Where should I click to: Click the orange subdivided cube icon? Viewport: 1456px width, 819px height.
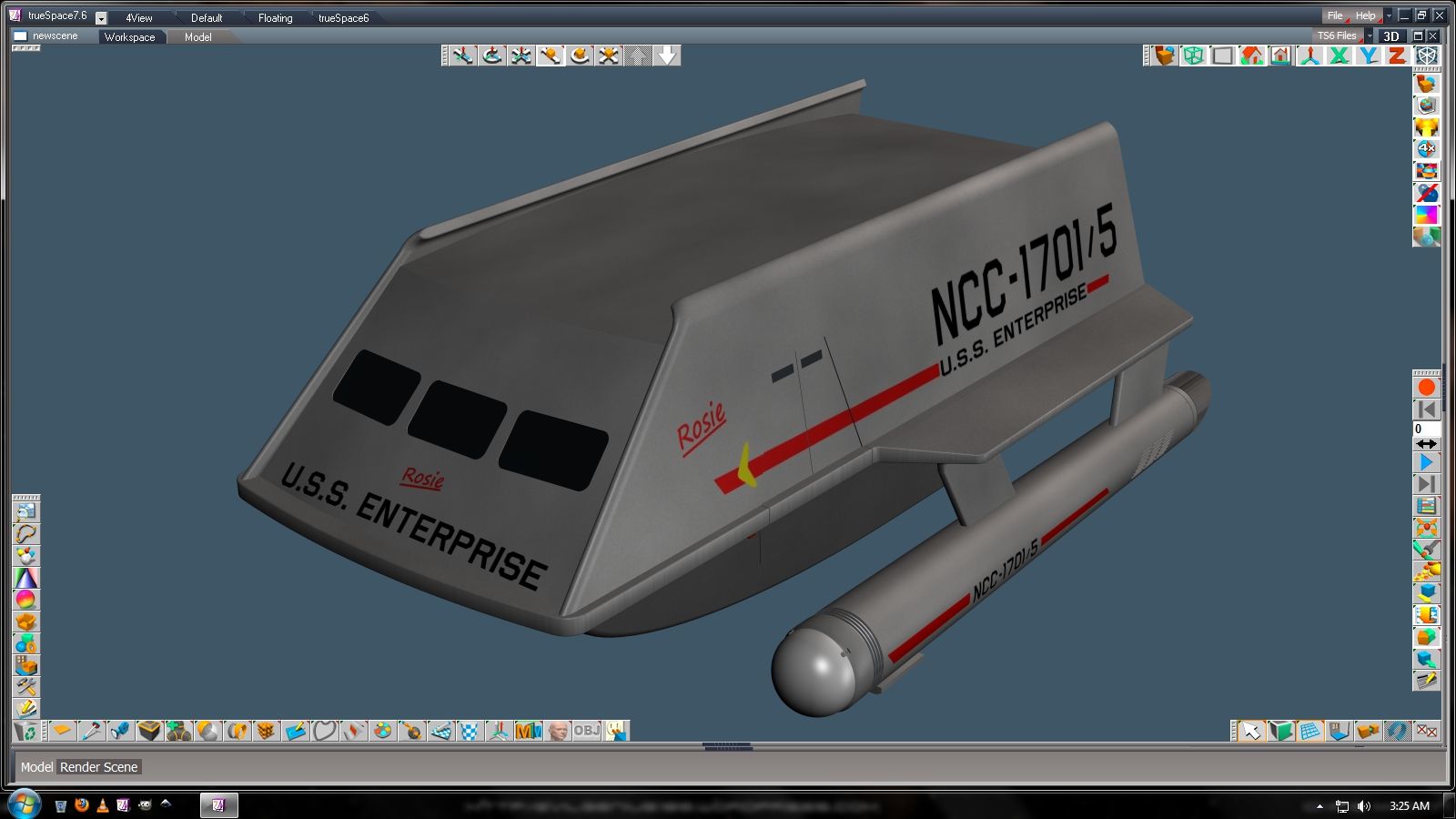(267, 731)
